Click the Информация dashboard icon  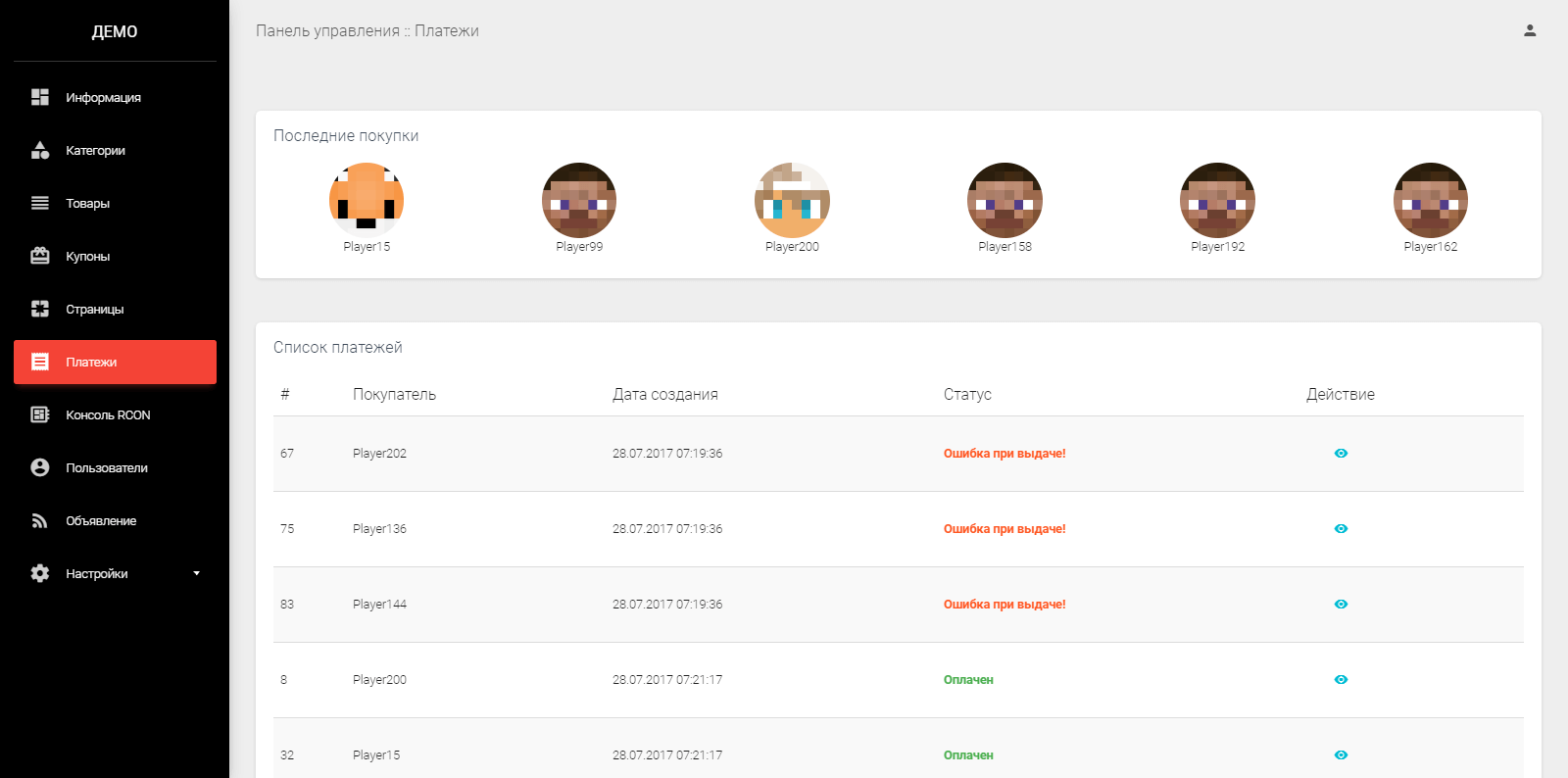(x=40, y=97)
